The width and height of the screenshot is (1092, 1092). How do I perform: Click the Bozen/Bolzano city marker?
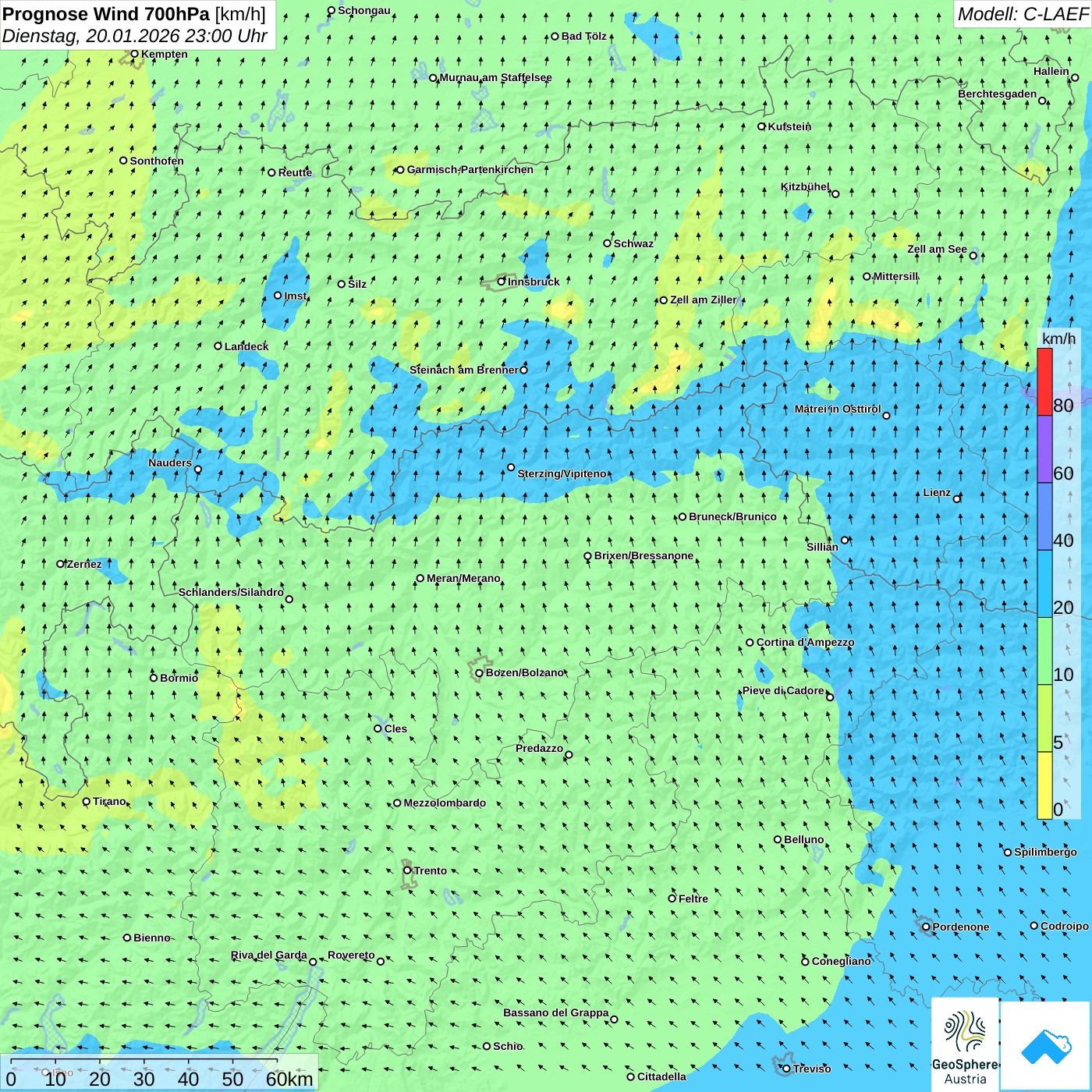479,672
